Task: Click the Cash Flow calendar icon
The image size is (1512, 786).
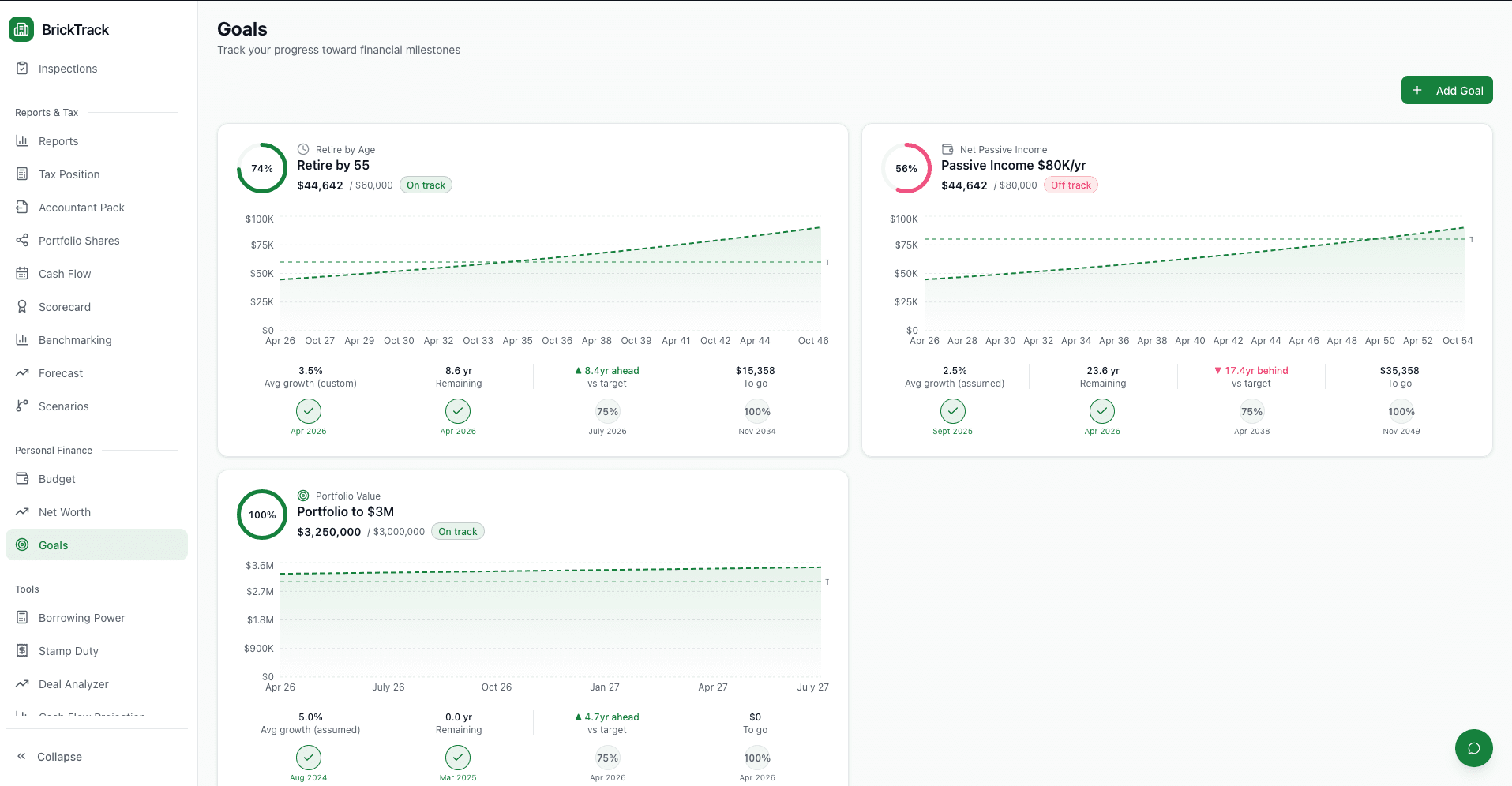Action: coord(22,273)
